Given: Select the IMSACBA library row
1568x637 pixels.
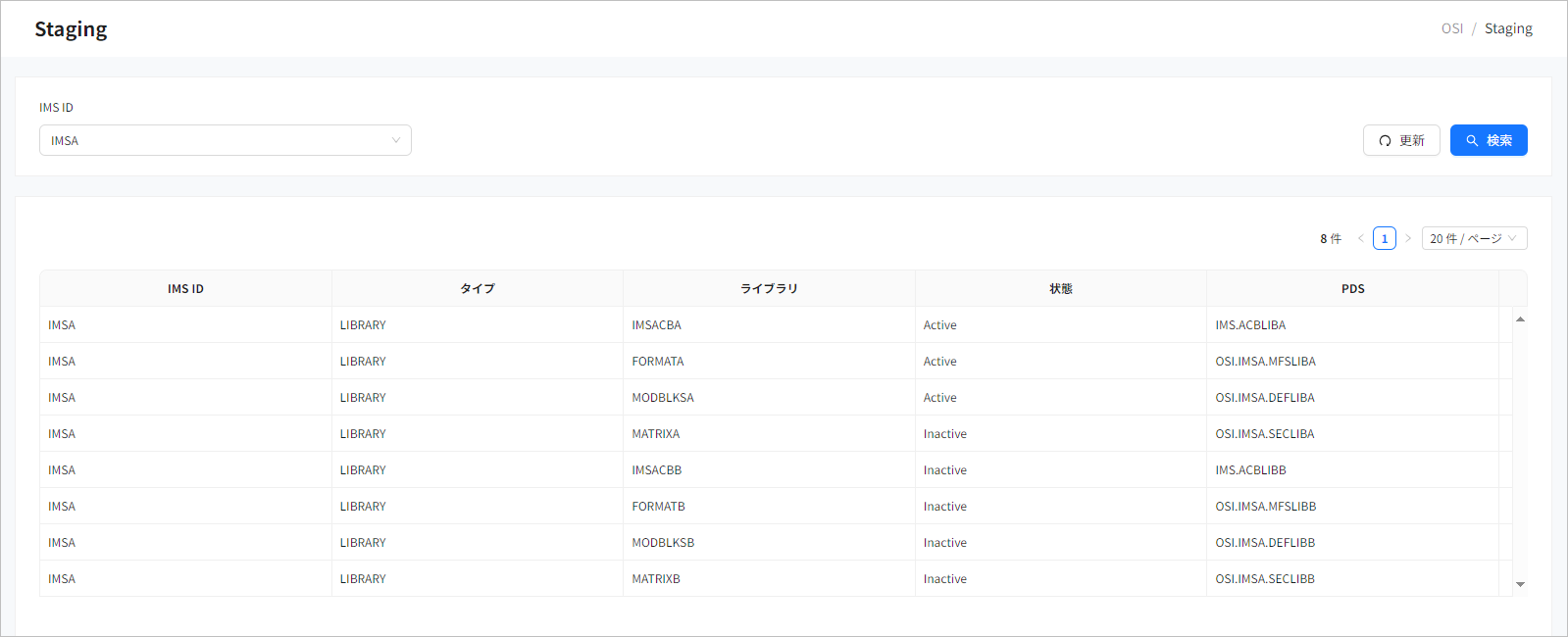Looking at the screenshot, I should click(656, 324).
